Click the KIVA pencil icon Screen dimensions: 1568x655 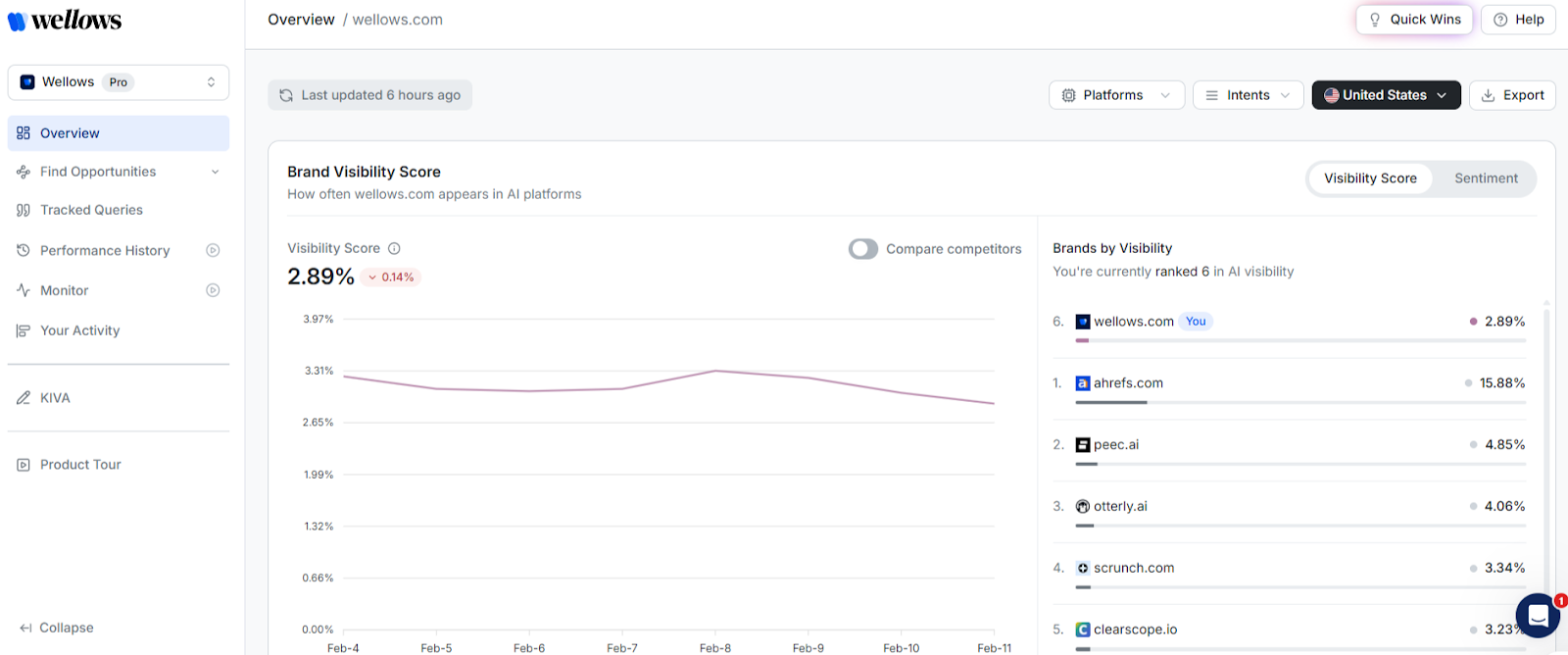click(24, 398)
